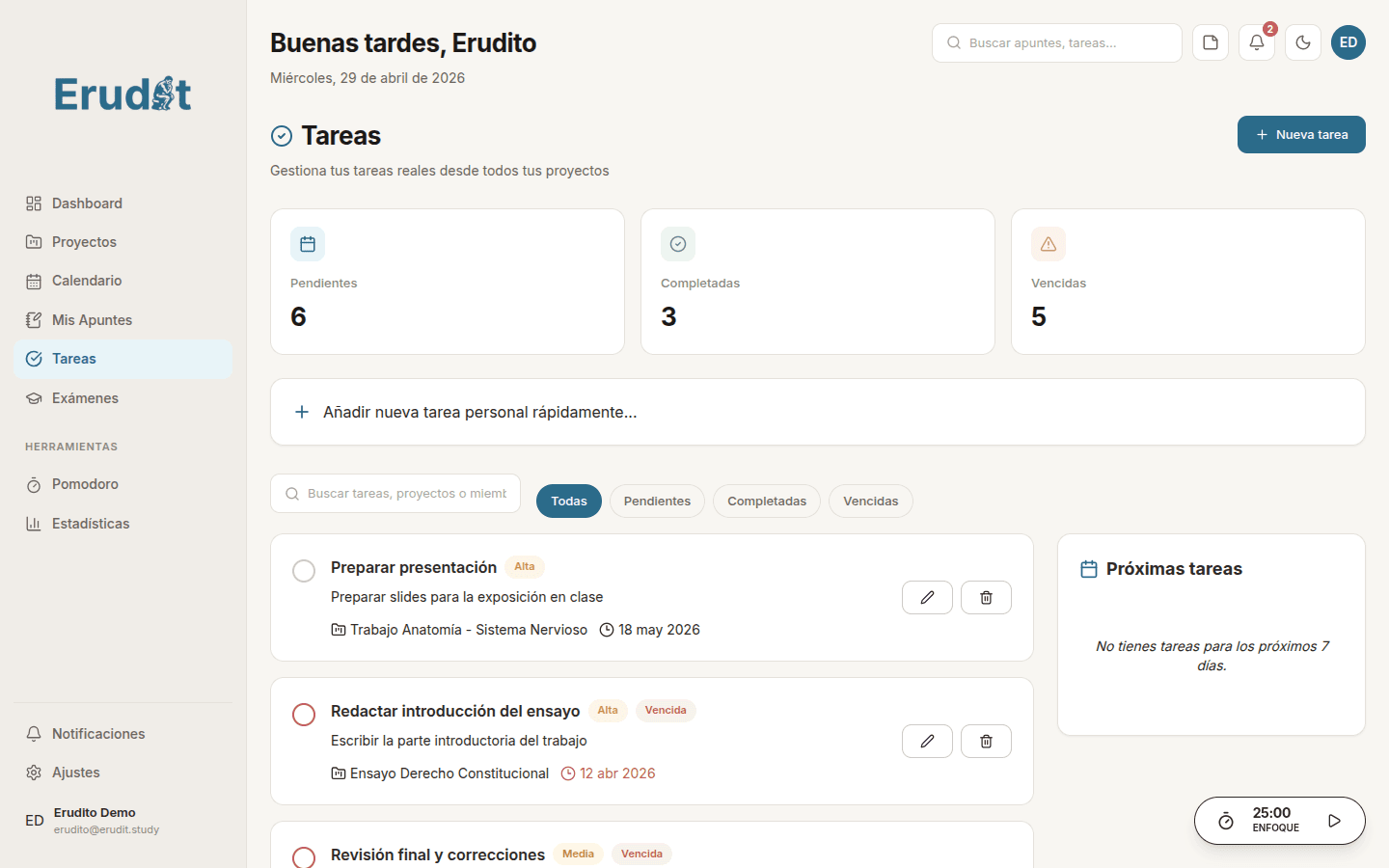1389x868 pixels.
Task: Click the Media badge on Revisión final
Action: click(x=578, y=854)
